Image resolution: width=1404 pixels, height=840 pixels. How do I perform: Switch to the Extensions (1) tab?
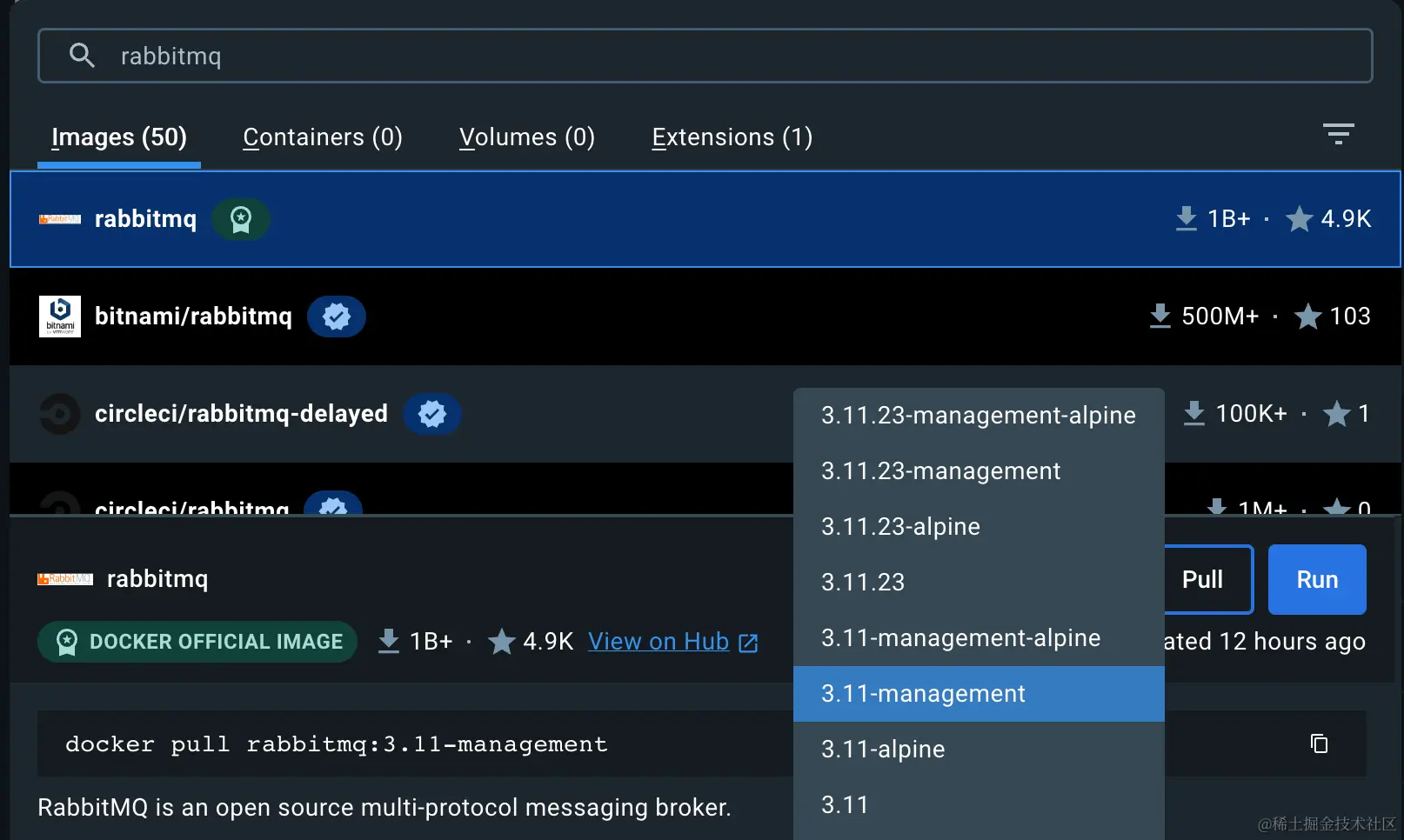(732, 137)
